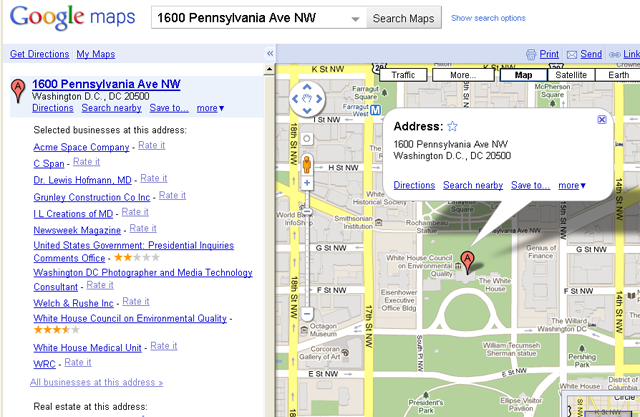Click the President's Park tree icon
640x417 pixels.
click(x=426, y=395)
